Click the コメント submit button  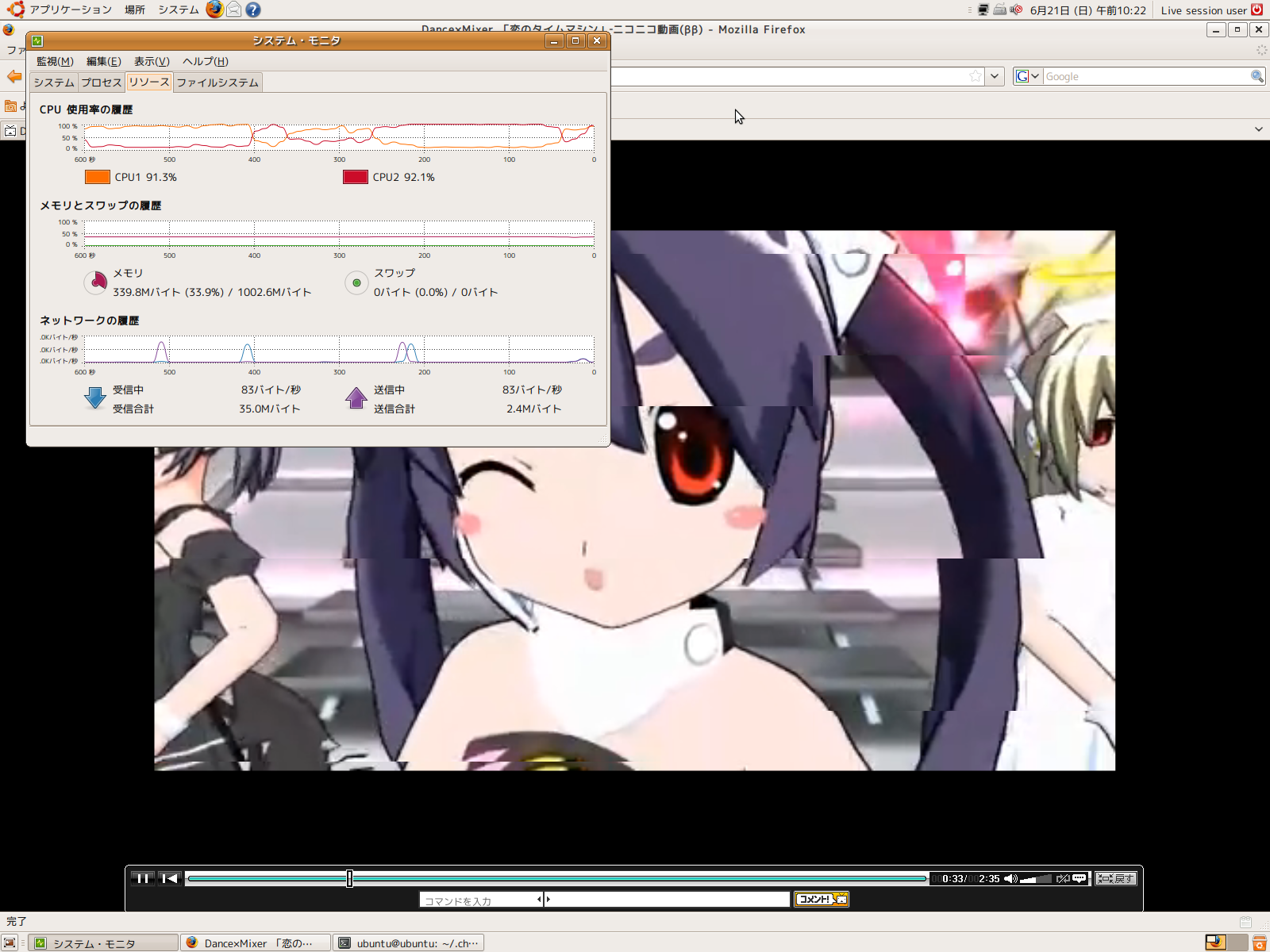(x=822, y=899)
